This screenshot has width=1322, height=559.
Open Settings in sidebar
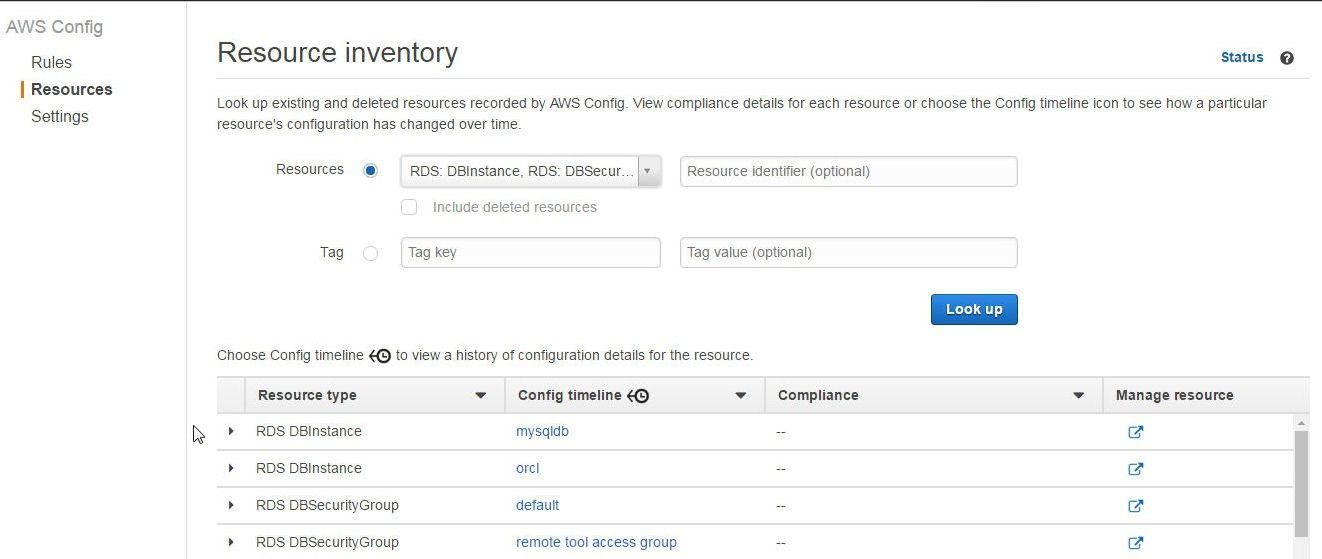pos(59,116)
